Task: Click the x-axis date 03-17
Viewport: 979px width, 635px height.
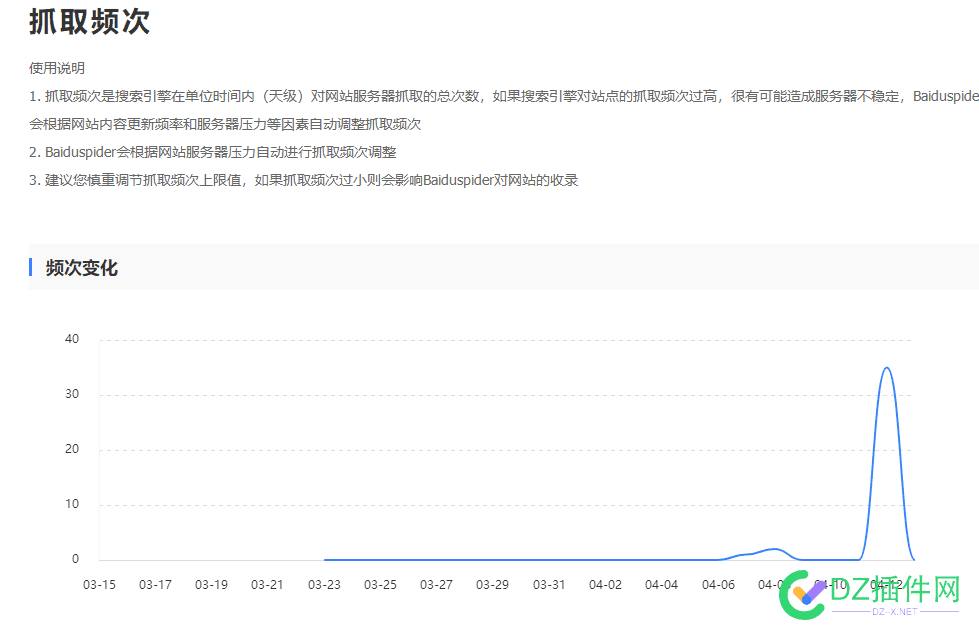Action: (155, 585)
